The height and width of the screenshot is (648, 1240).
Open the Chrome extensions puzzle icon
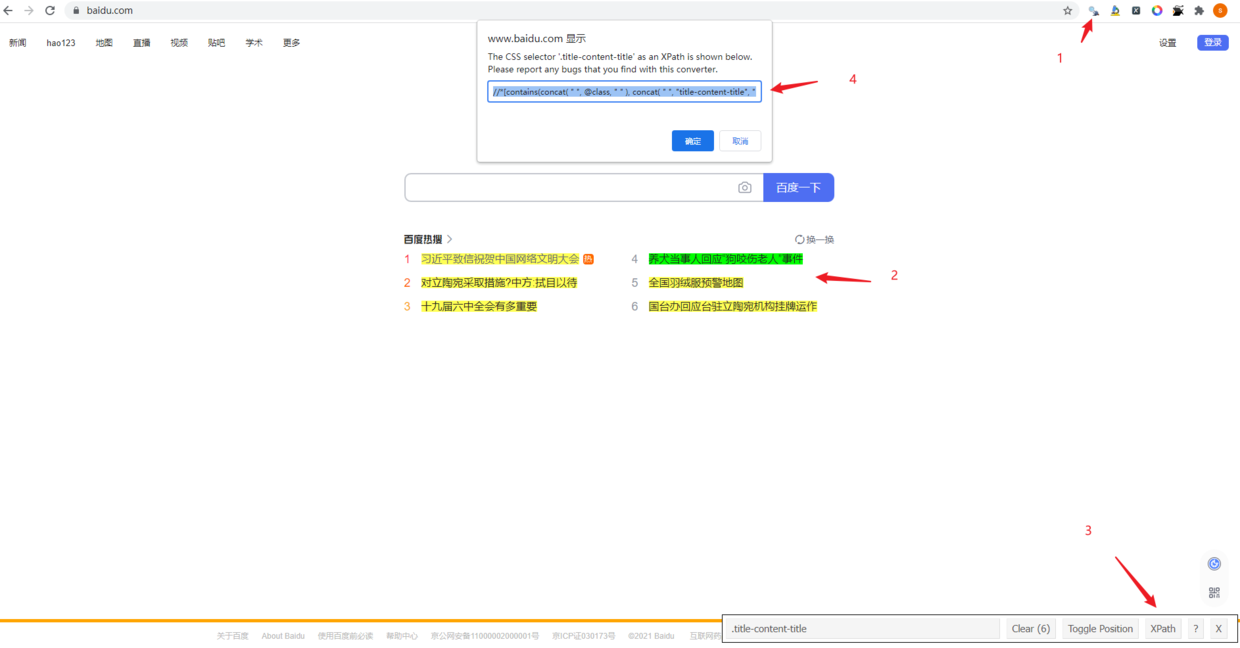pos(1199,11)
